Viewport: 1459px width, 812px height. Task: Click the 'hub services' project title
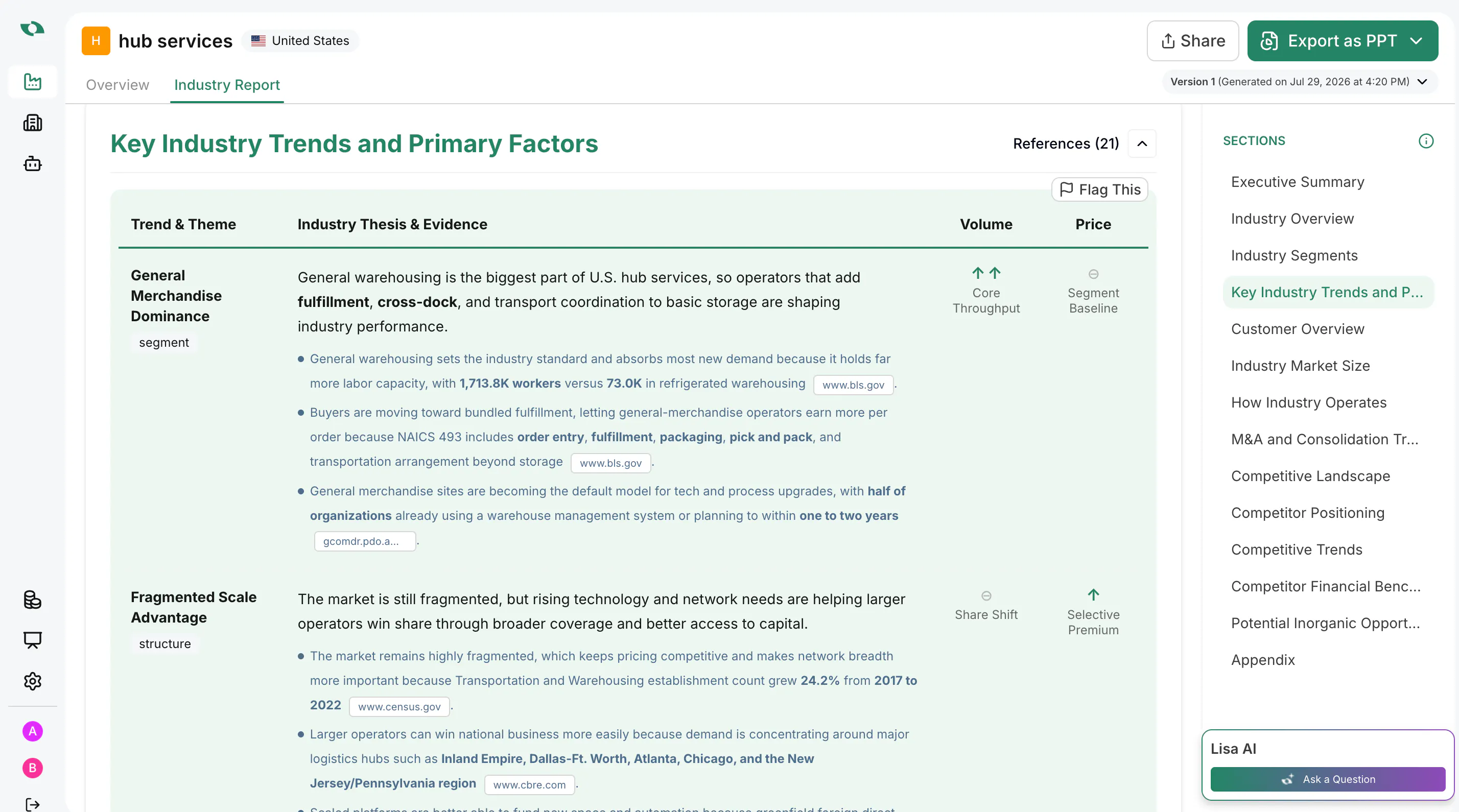point(175,41)
